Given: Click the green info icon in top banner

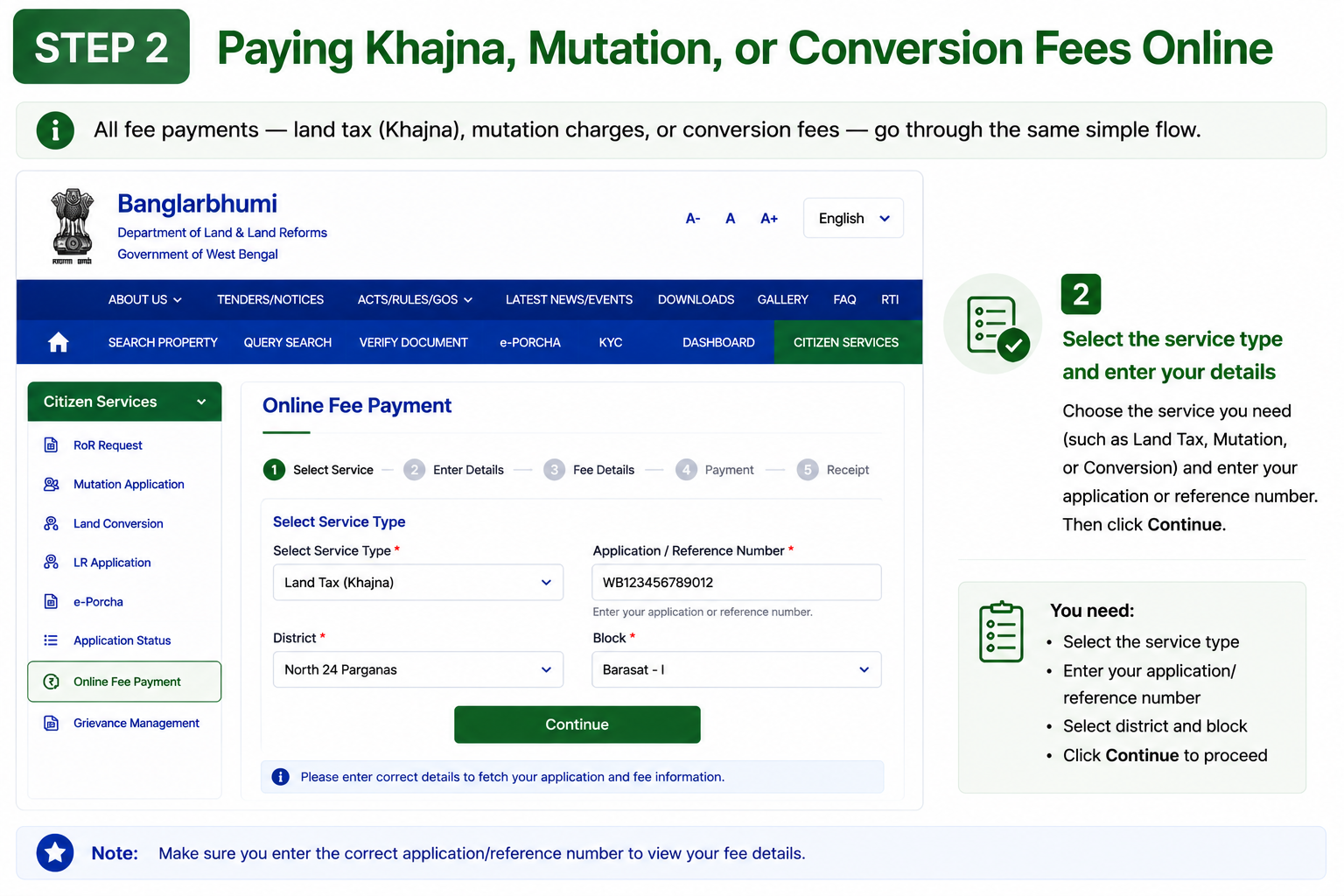Looking at the screenshot, I should click(55, 130).
